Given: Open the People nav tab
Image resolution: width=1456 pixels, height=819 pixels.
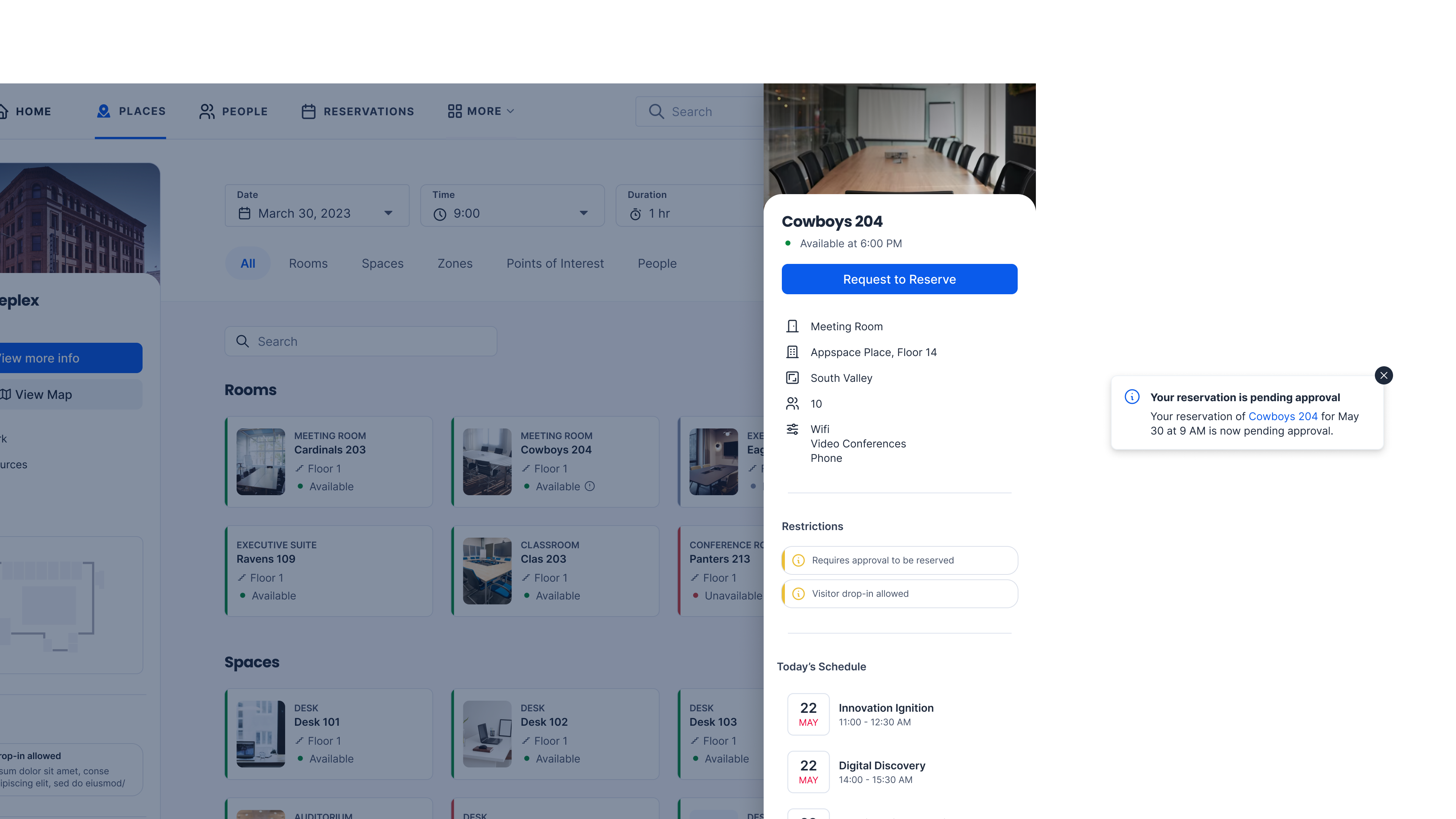Looking at the screenshot, I should [x=234, y=111].
